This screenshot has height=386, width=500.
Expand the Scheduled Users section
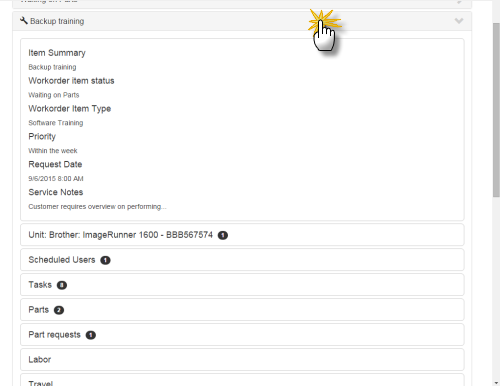(x=242, y=260)
